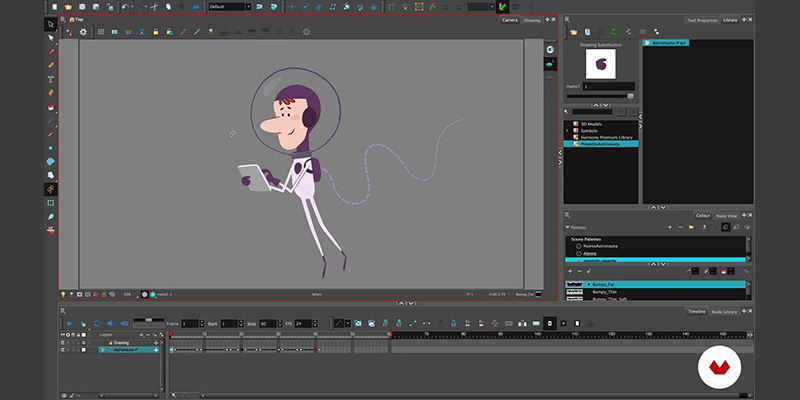
Task: Select the Astronauta-P.tpl template
Action: click(x=666, y=43)
